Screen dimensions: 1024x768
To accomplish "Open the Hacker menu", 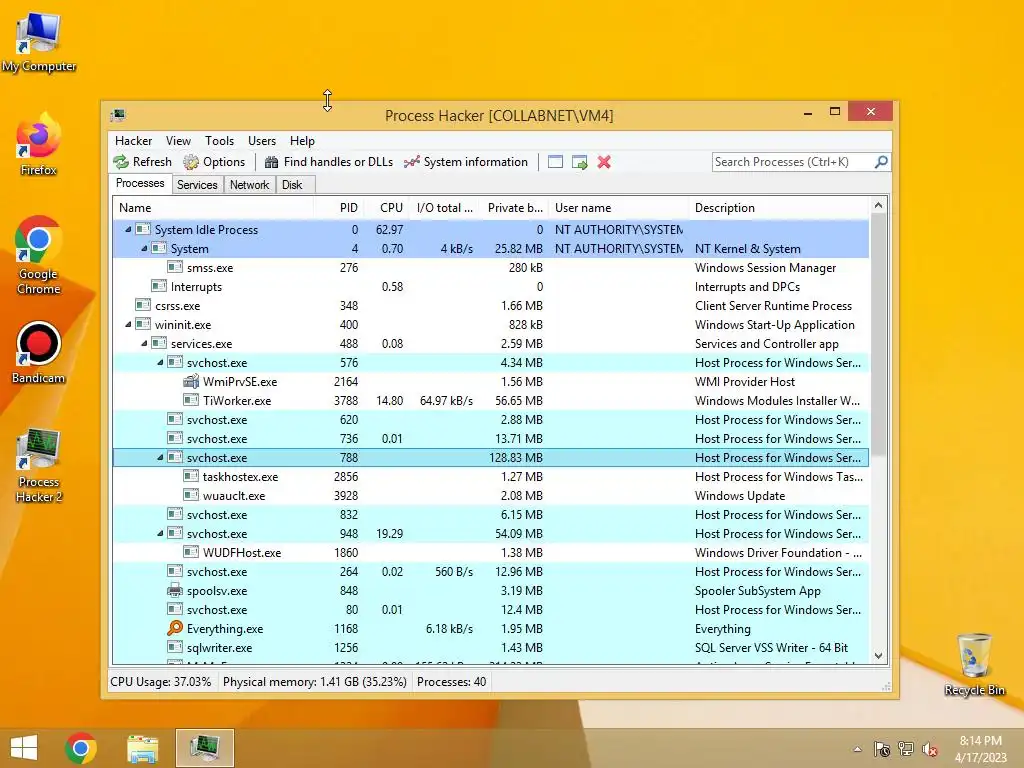I will [x=133, y=140].
